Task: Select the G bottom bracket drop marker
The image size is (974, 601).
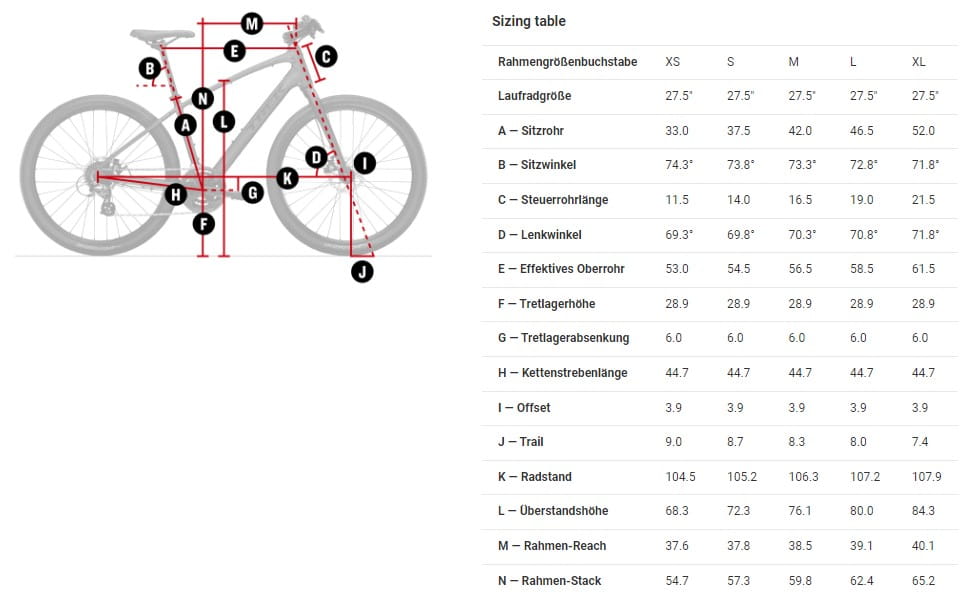Action: (252, 192)
